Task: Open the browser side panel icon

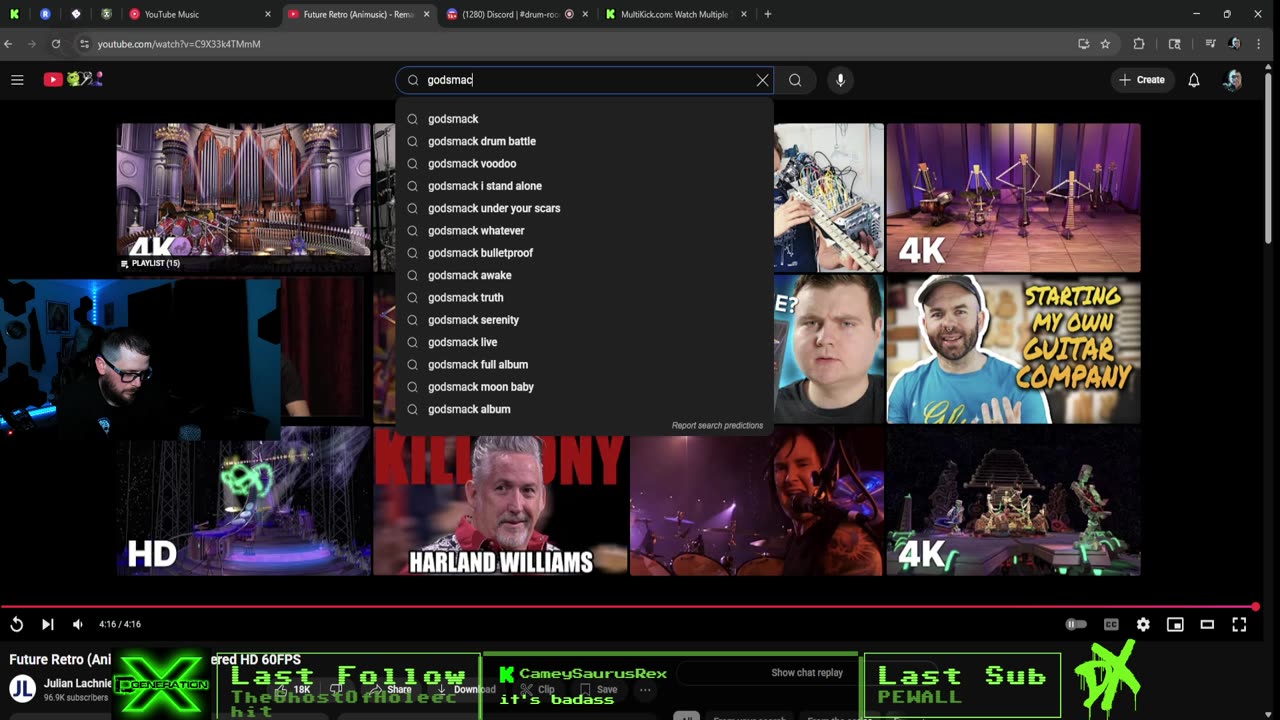Action: pyautogui.click(x=1174, y=44)
